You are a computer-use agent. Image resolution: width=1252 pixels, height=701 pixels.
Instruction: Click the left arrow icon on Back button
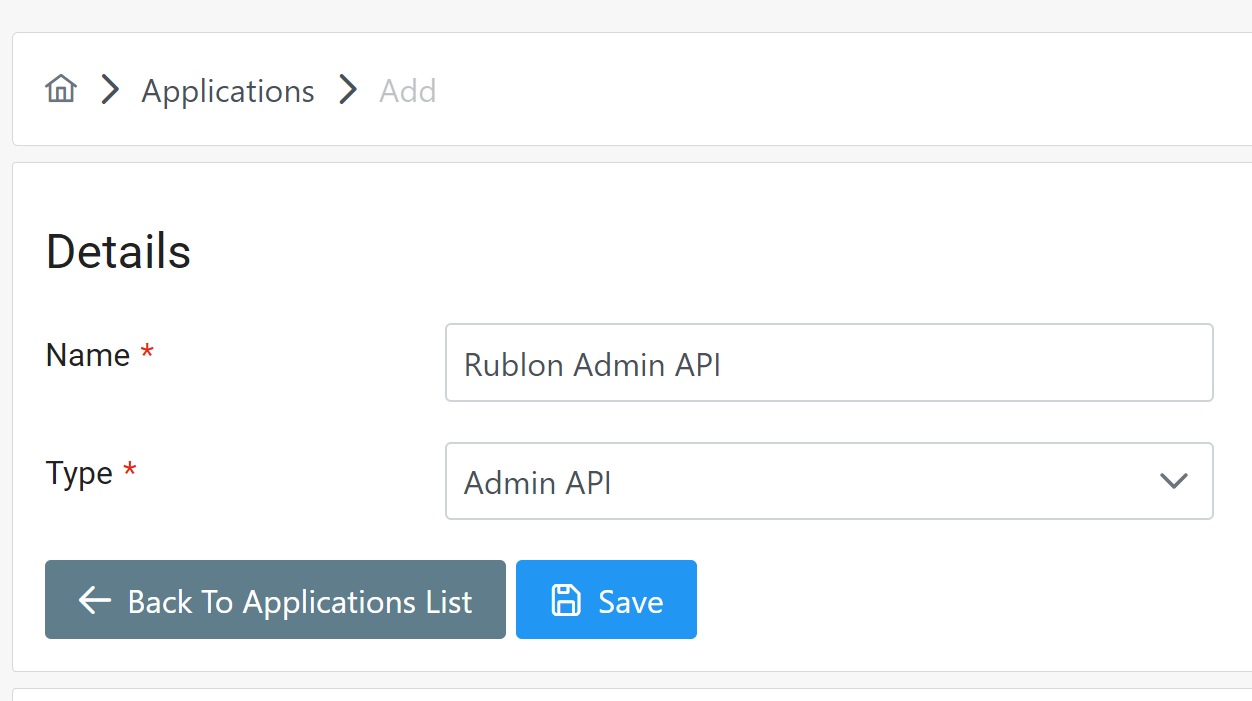click(95, 600)
